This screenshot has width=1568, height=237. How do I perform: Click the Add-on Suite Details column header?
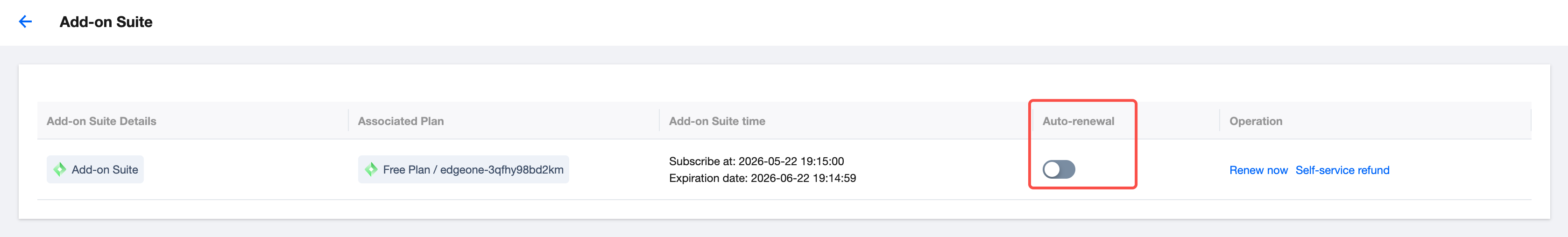click(101, 121)
